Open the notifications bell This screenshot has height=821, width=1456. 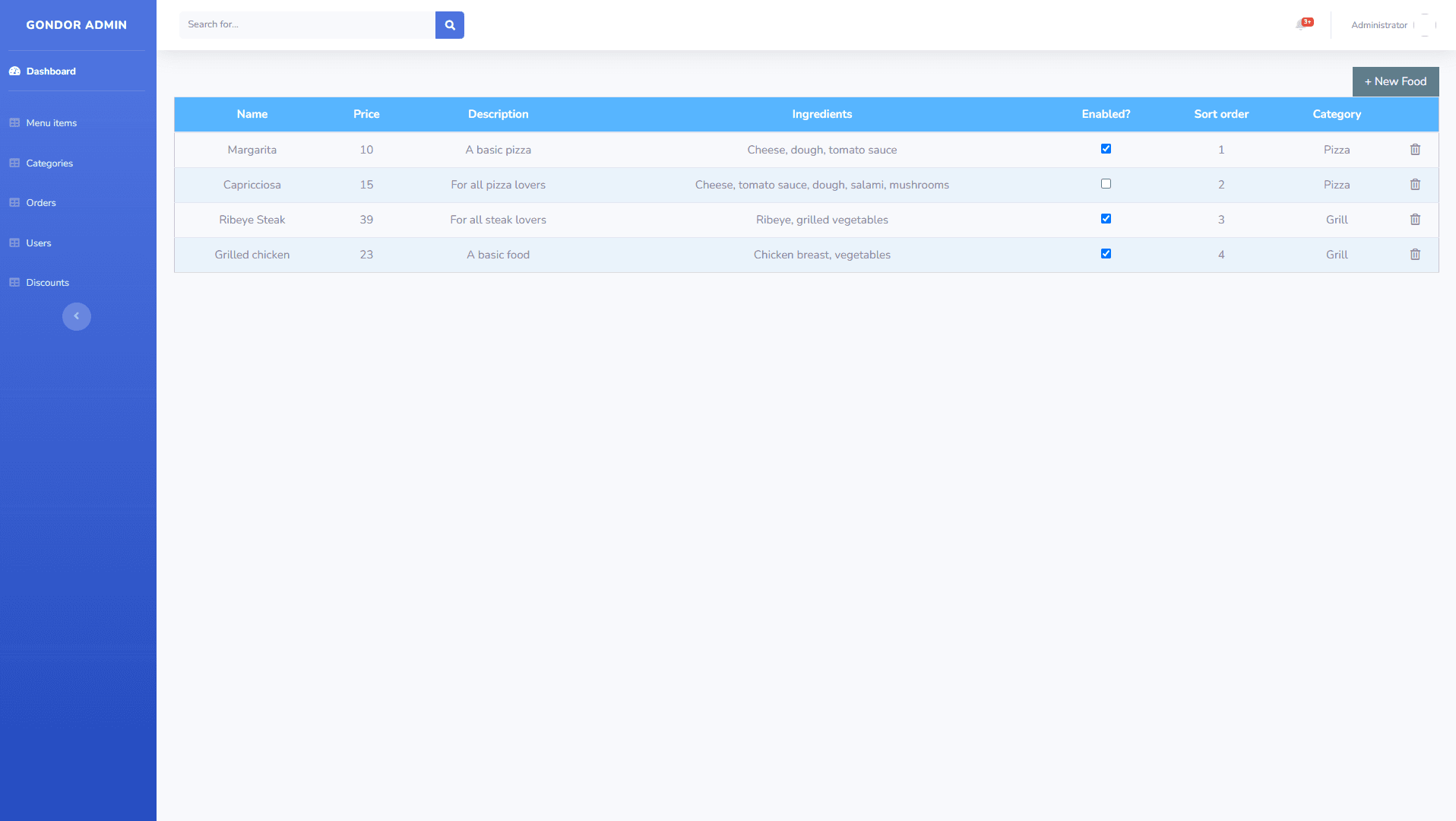tap(1300, 25)
